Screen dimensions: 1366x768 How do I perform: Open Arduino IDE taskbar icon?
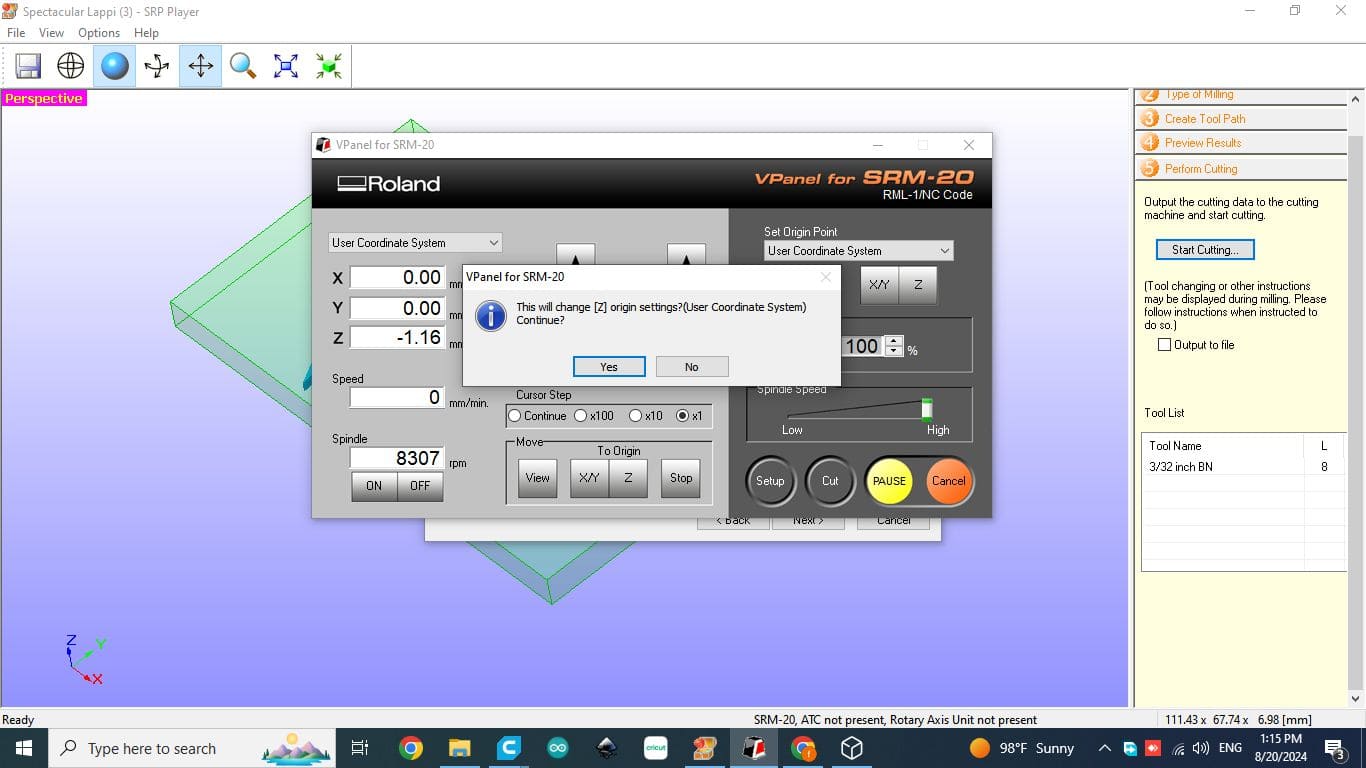coord(557,748)
